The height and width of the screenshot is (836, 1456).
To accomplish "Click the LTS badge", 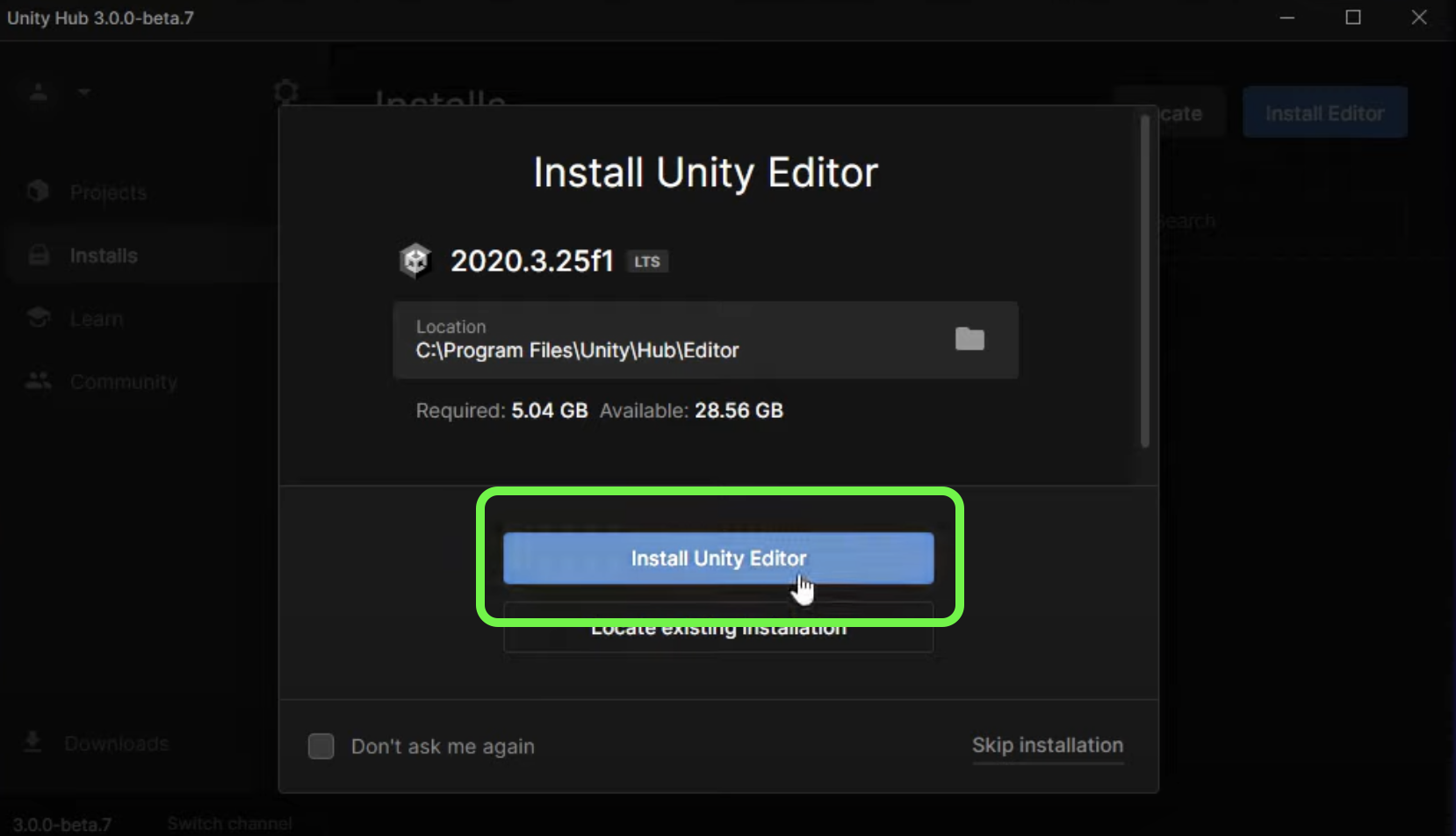I will click(647, 262).
